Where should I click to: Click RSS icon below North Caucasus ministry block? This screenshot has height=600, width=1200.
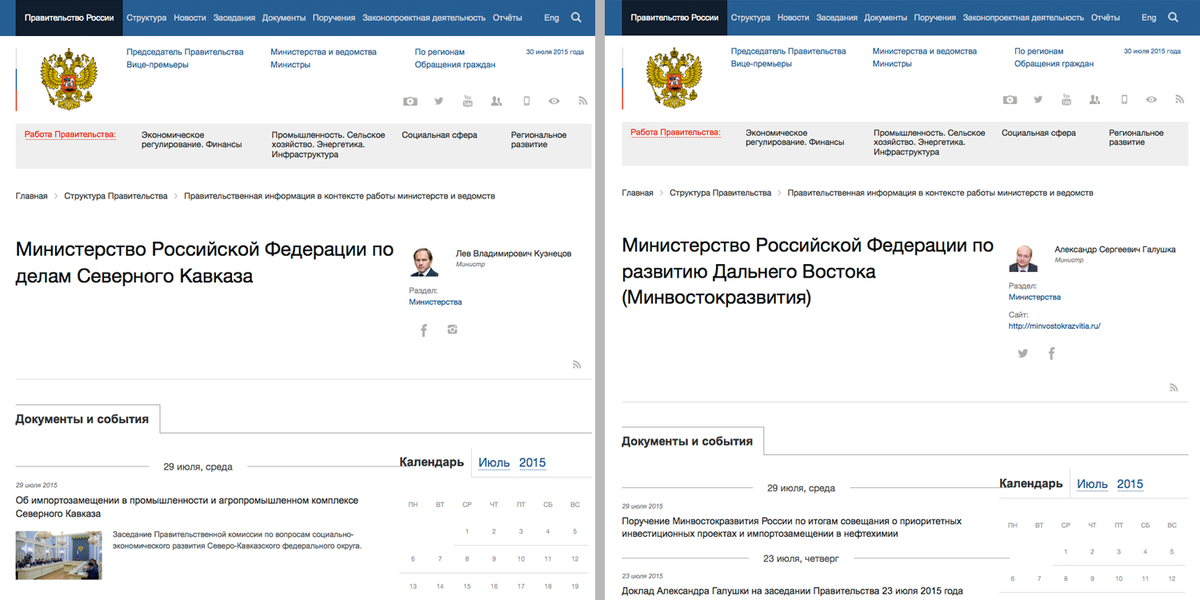(x=577, y=365)
